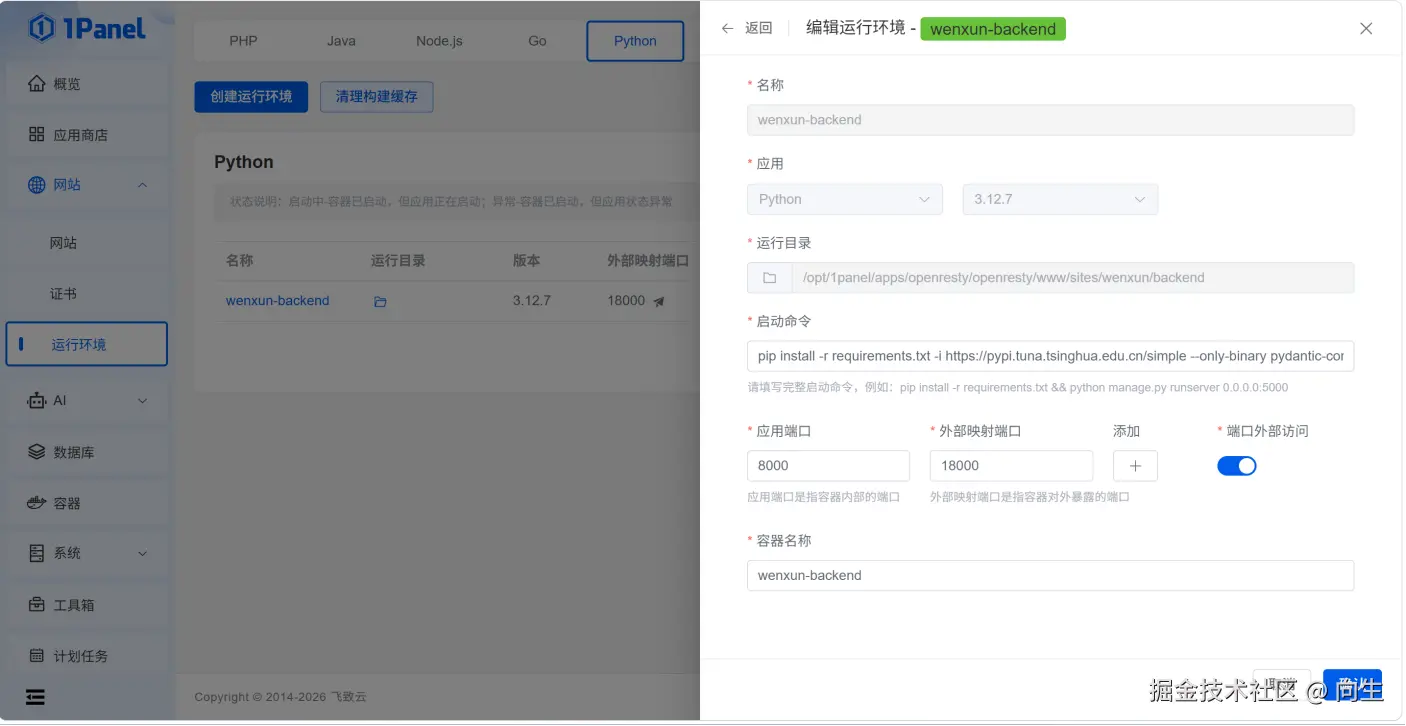Click the folder icon in 运行目录 field

[769, 277]
